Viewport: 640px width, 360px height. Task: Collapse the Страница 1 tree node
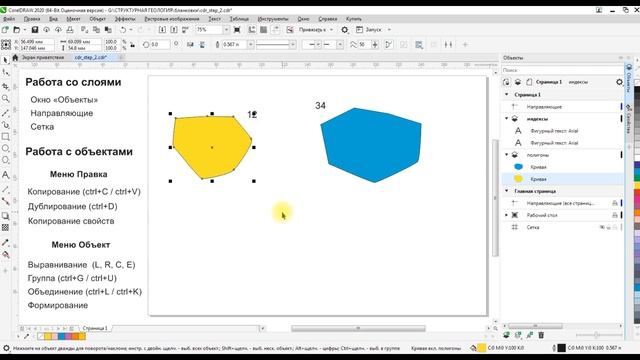[507, 95]
